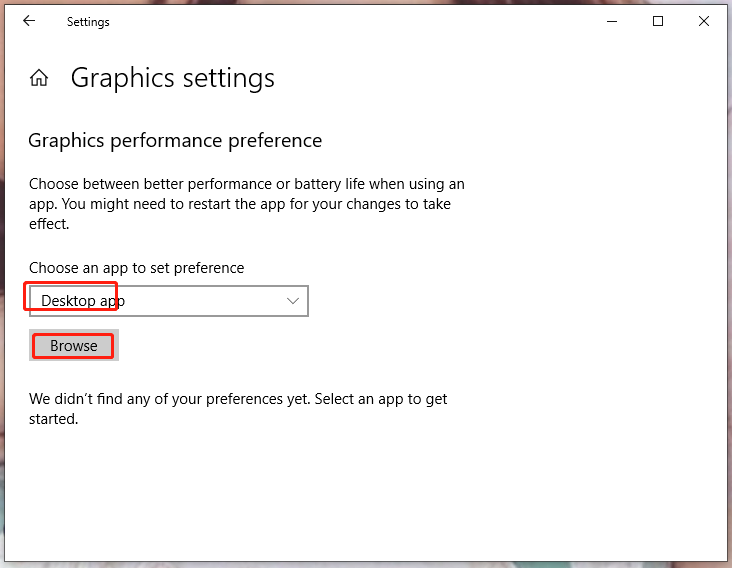Viewport: 732px width, 568px height.
Task: Click the Home icon beside Graphics settings
Action: [39, 78]
